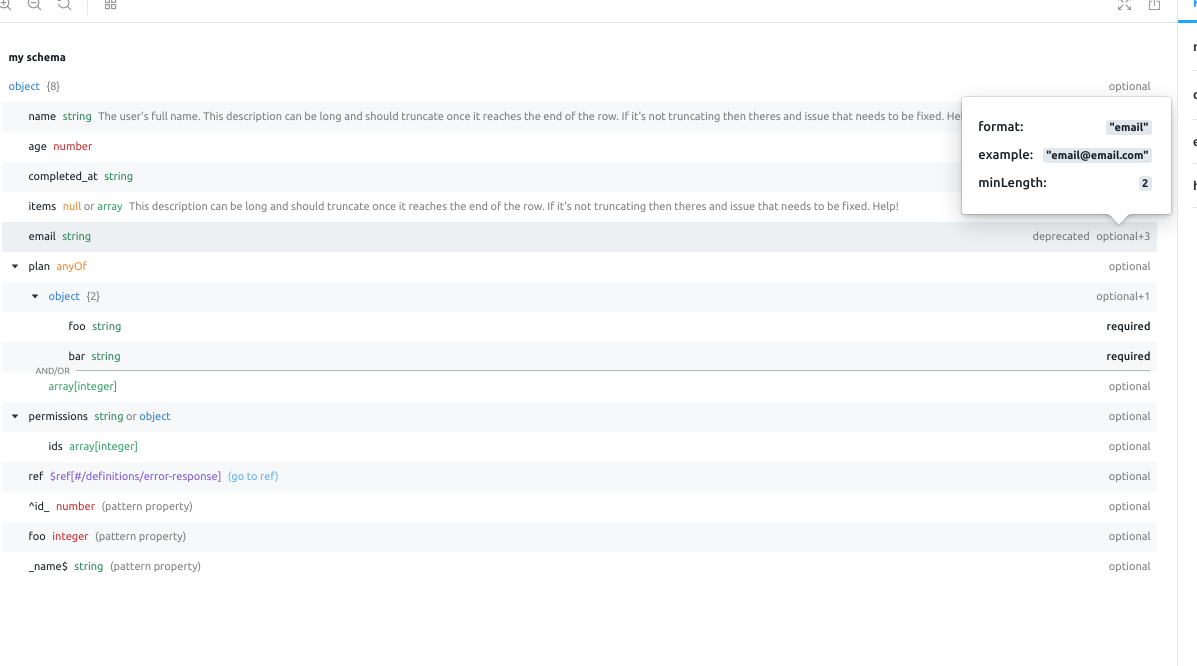Click optional label on plan row
The width and height of the screenshot is (1197, 666).
point(1129,267)
